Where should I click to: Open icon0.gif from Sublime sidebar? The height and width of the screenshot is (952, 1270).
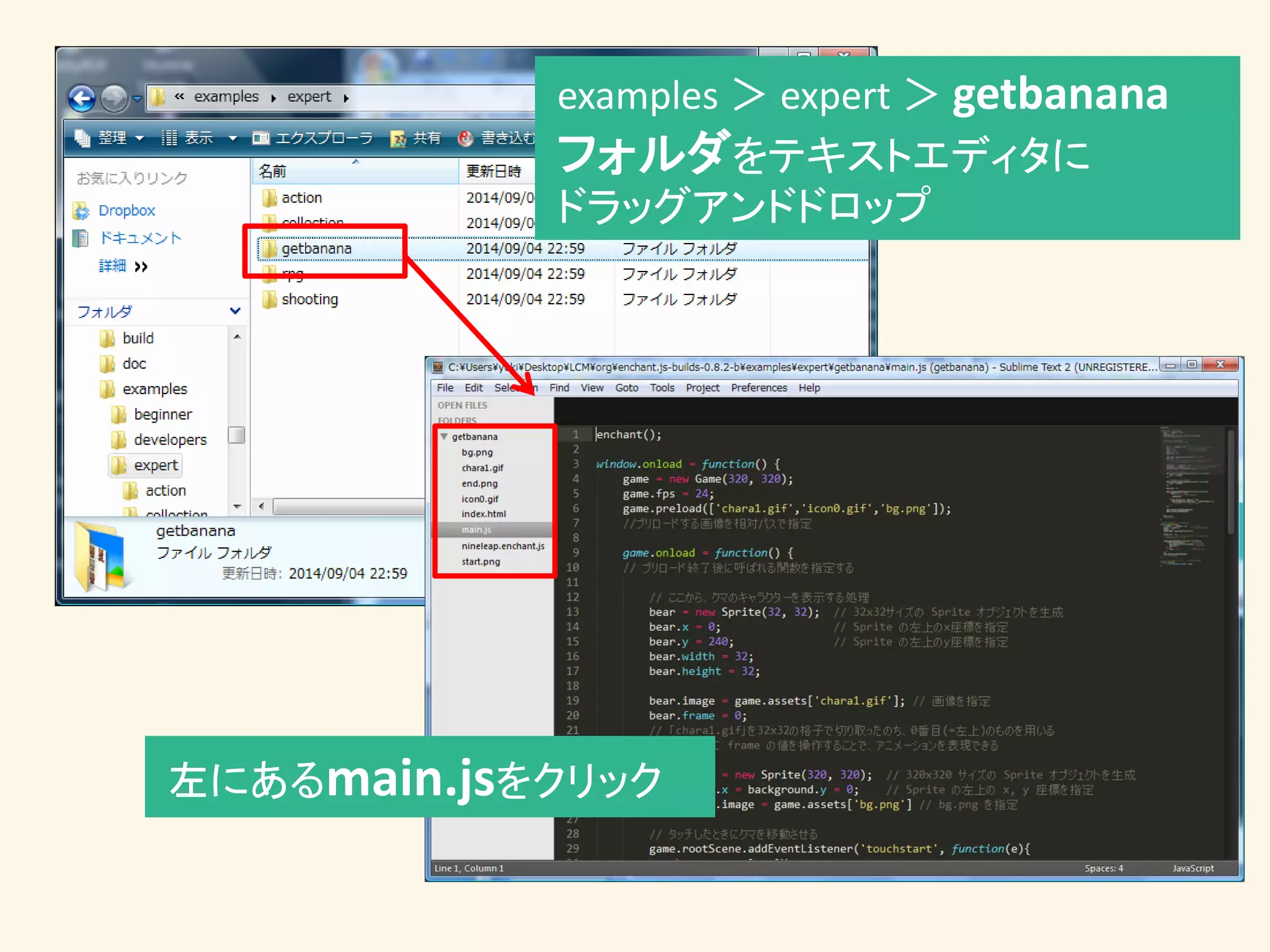[x=479, y=499]
